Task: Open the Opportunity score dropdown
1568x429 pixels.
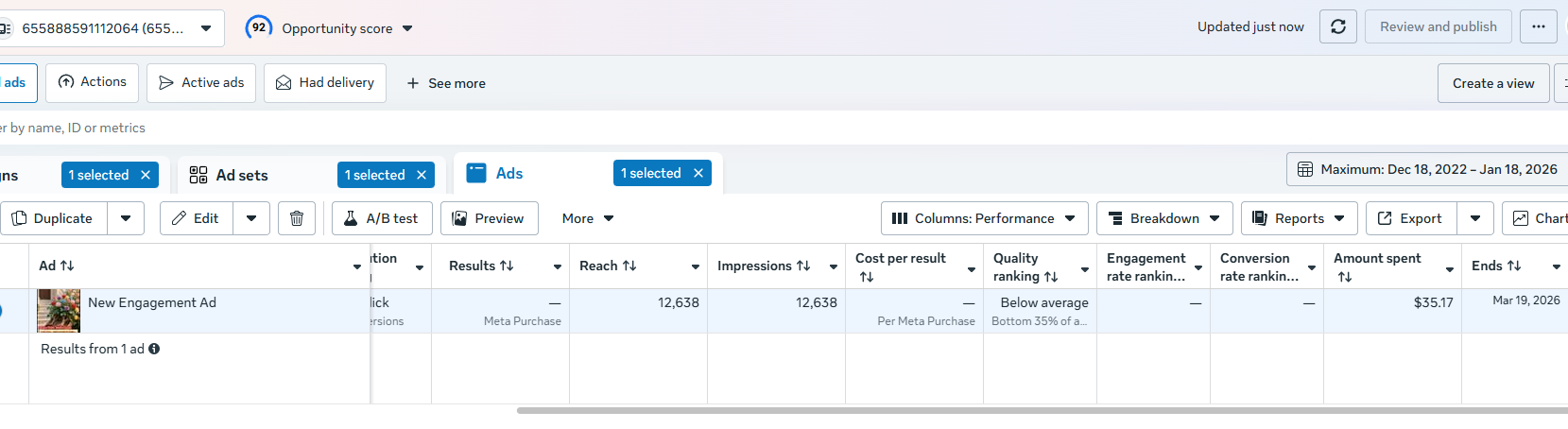Action: 407,28
